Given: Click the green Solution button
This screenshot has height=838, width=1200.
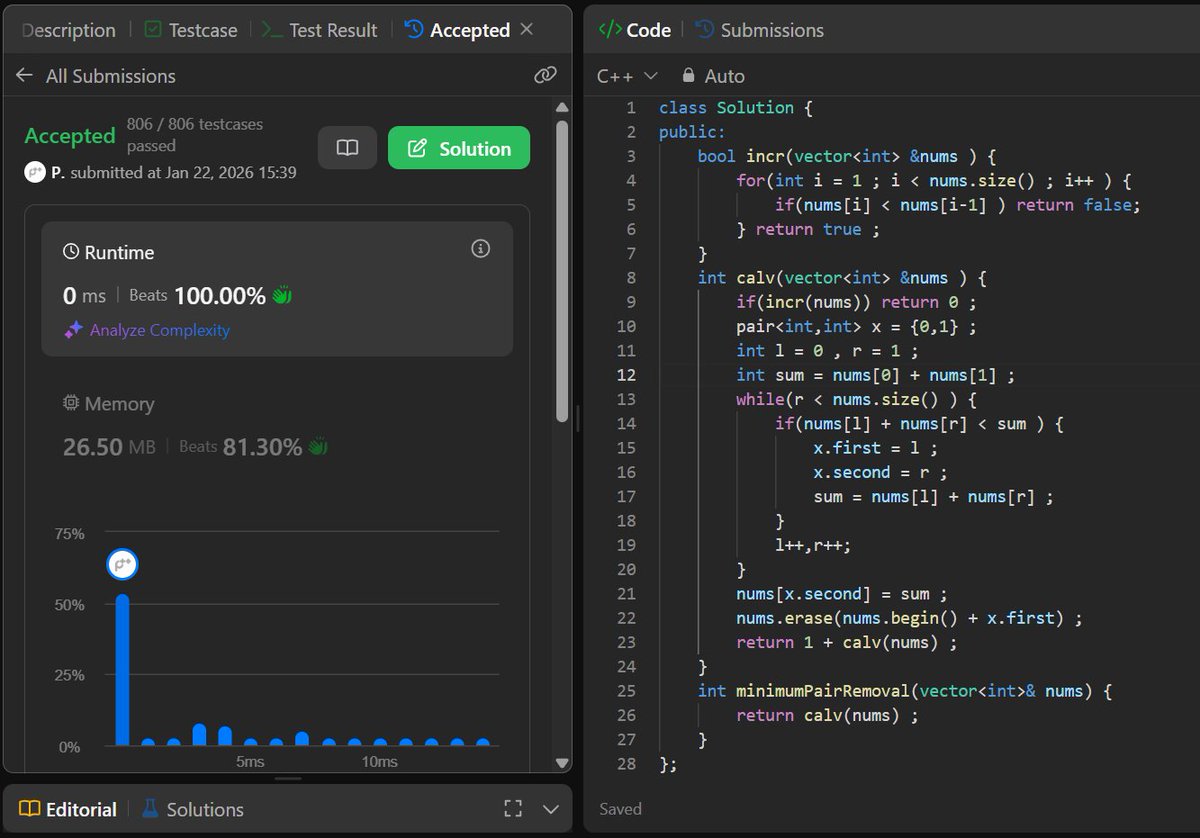Looking at the screenshot, I should click(459, 148).
